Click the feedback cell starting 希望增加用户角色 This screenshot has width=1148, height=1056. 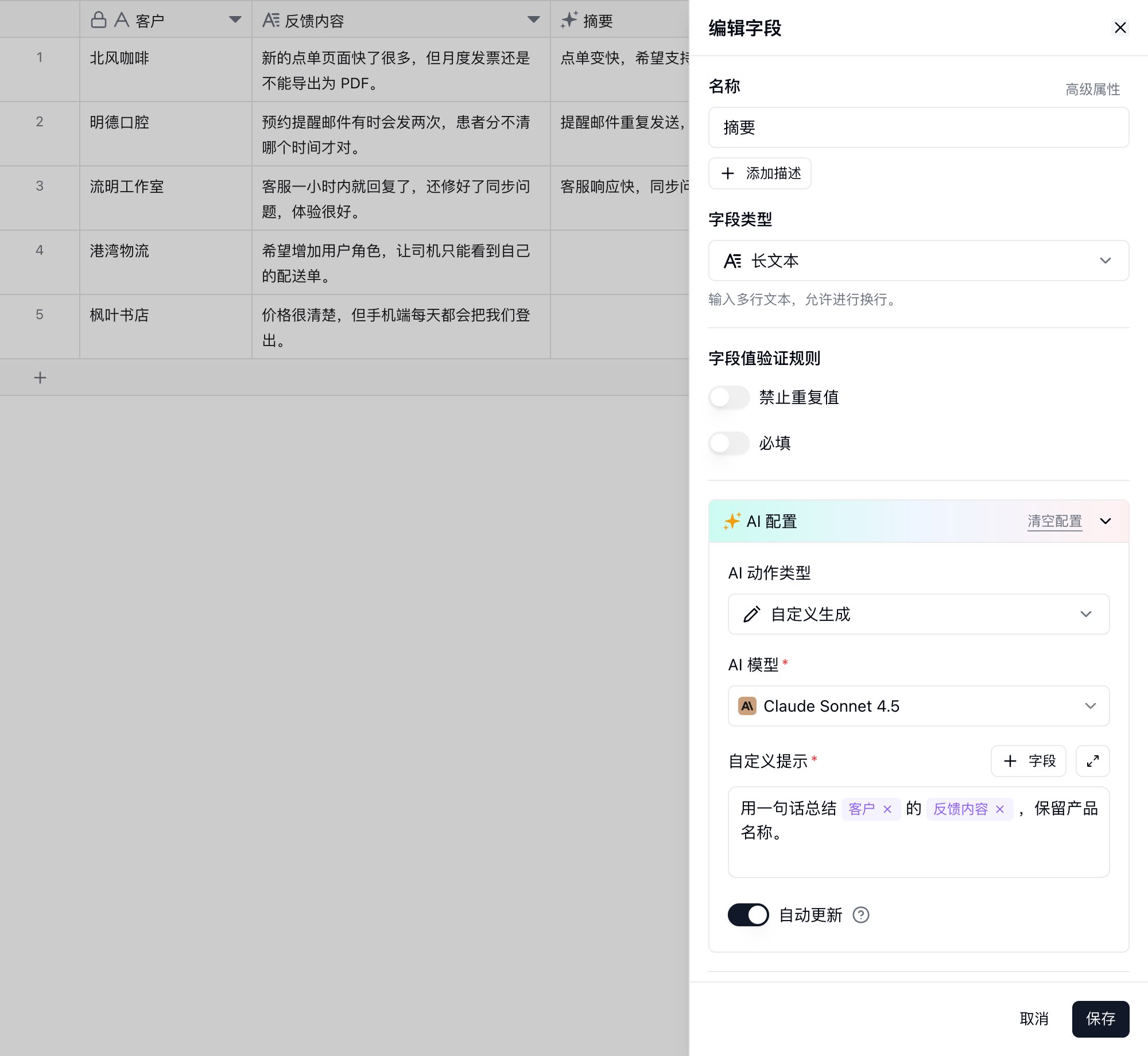(401, 263)
